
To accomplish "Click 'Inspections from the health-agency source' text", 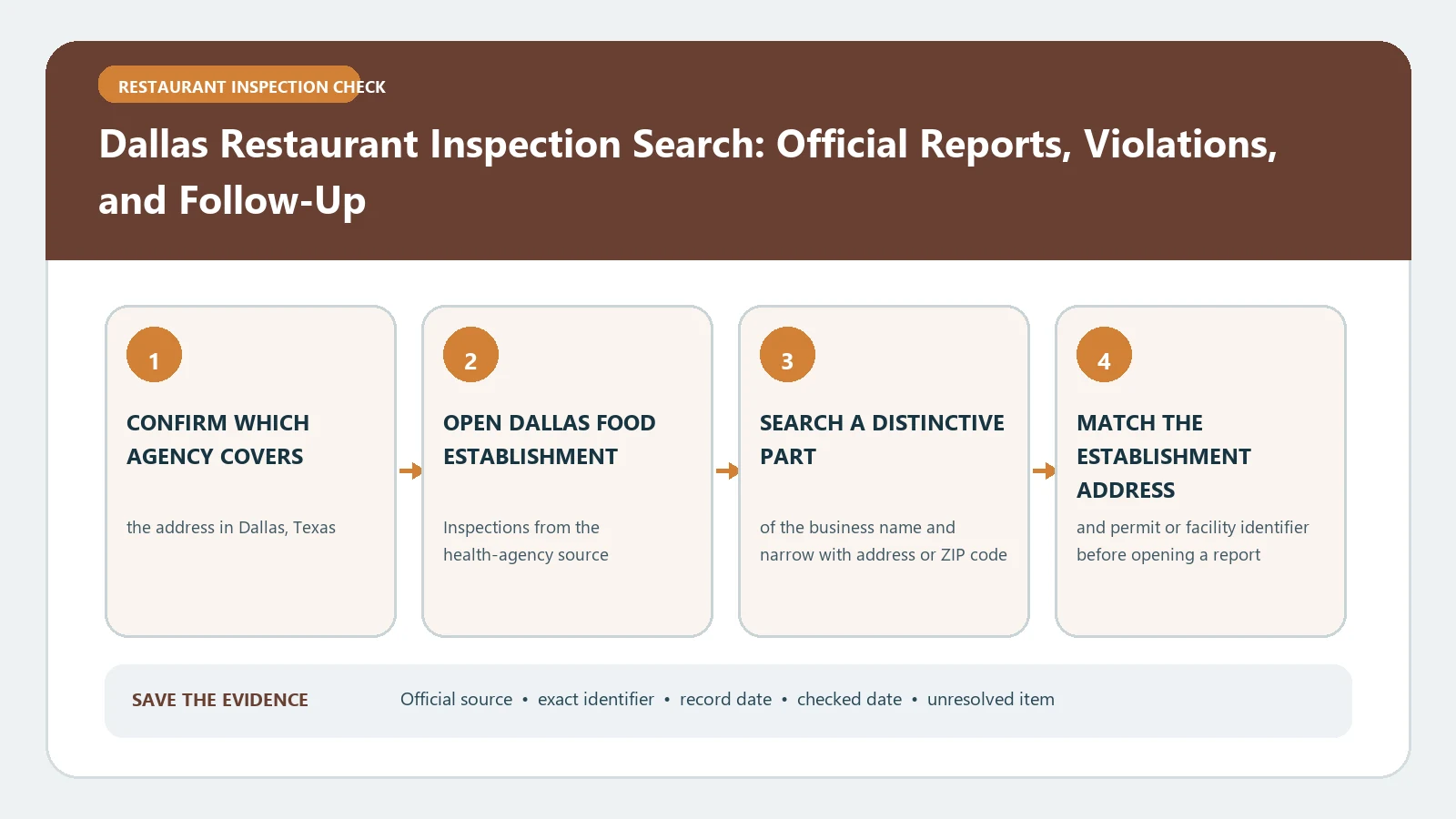I will click(526, 541).
